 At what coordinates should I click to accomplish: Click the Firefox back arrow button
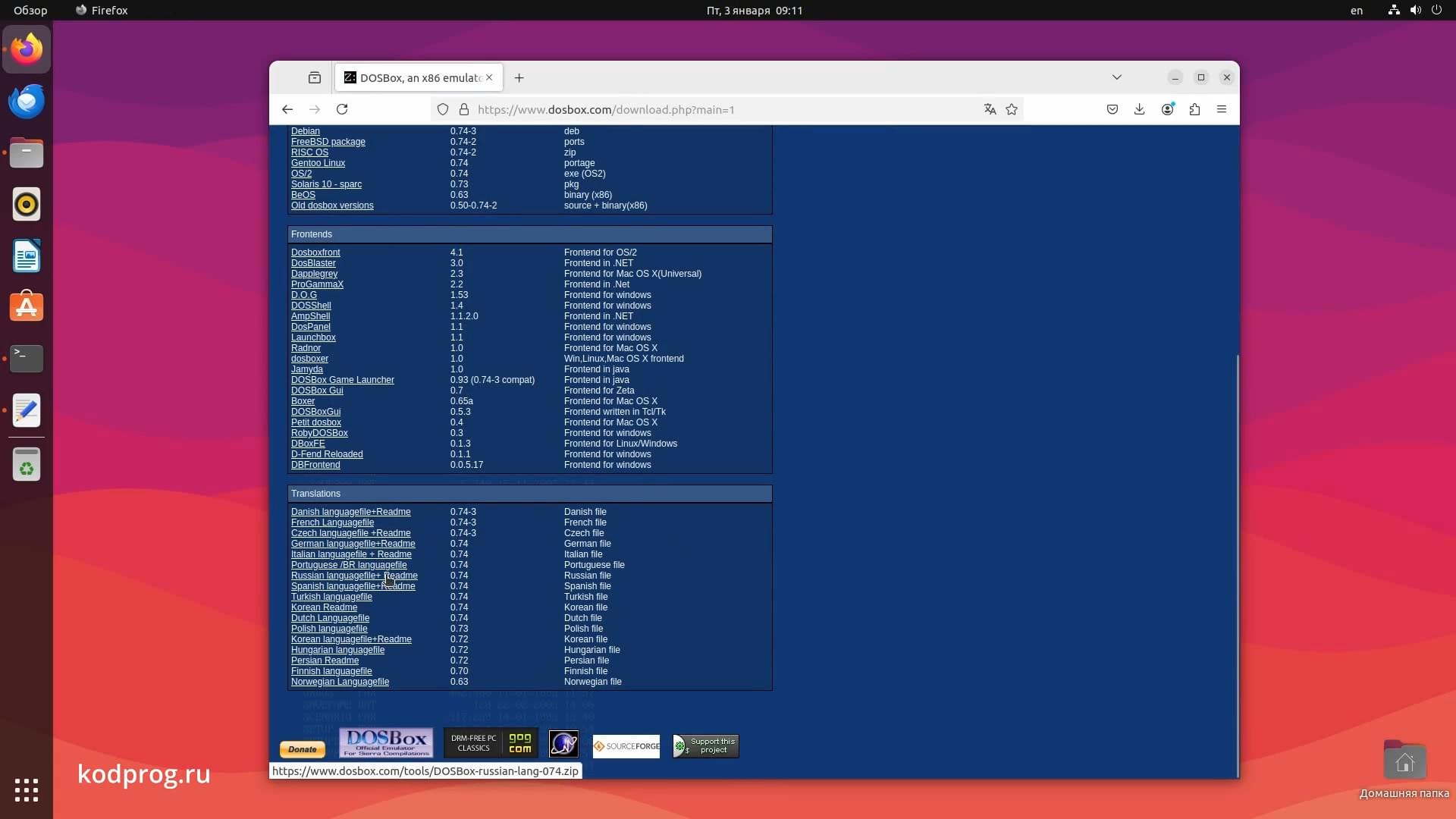pos(287,109)
